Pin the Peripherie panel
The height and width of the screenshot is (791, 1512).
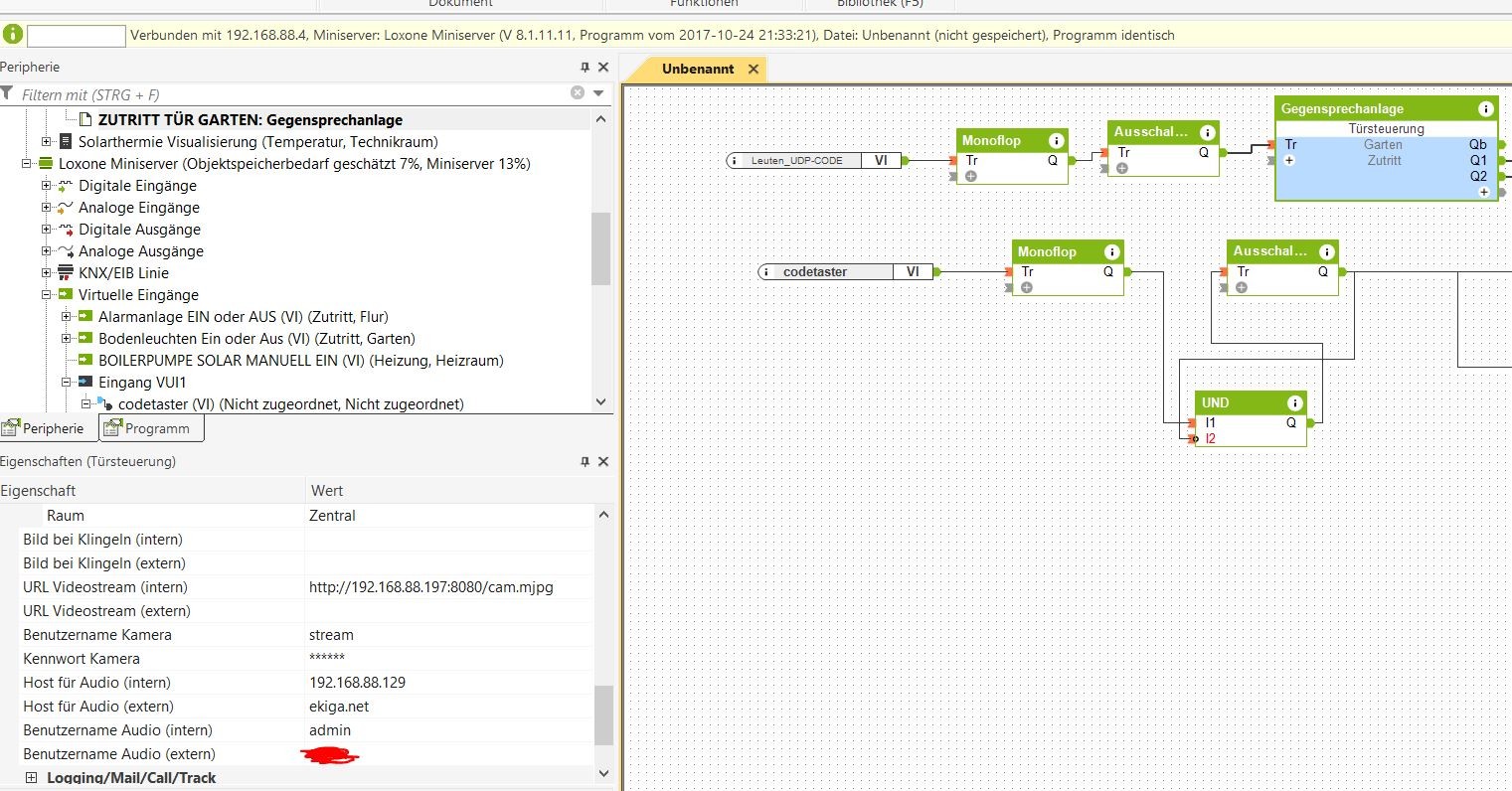coord(585,67)
